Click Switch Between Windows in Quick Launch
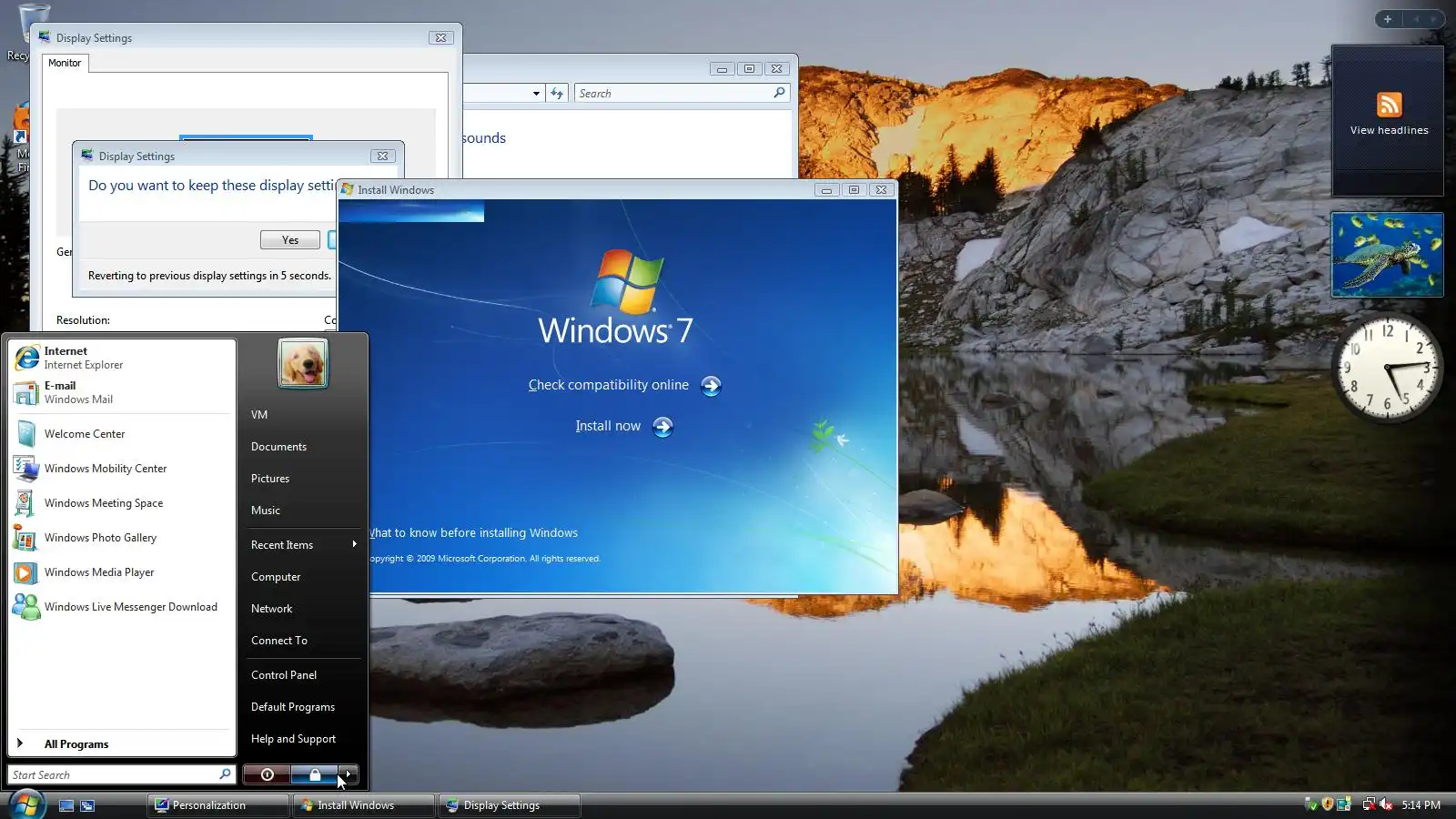This screenshot has width=1456, height=819. [x=87, y=805]
